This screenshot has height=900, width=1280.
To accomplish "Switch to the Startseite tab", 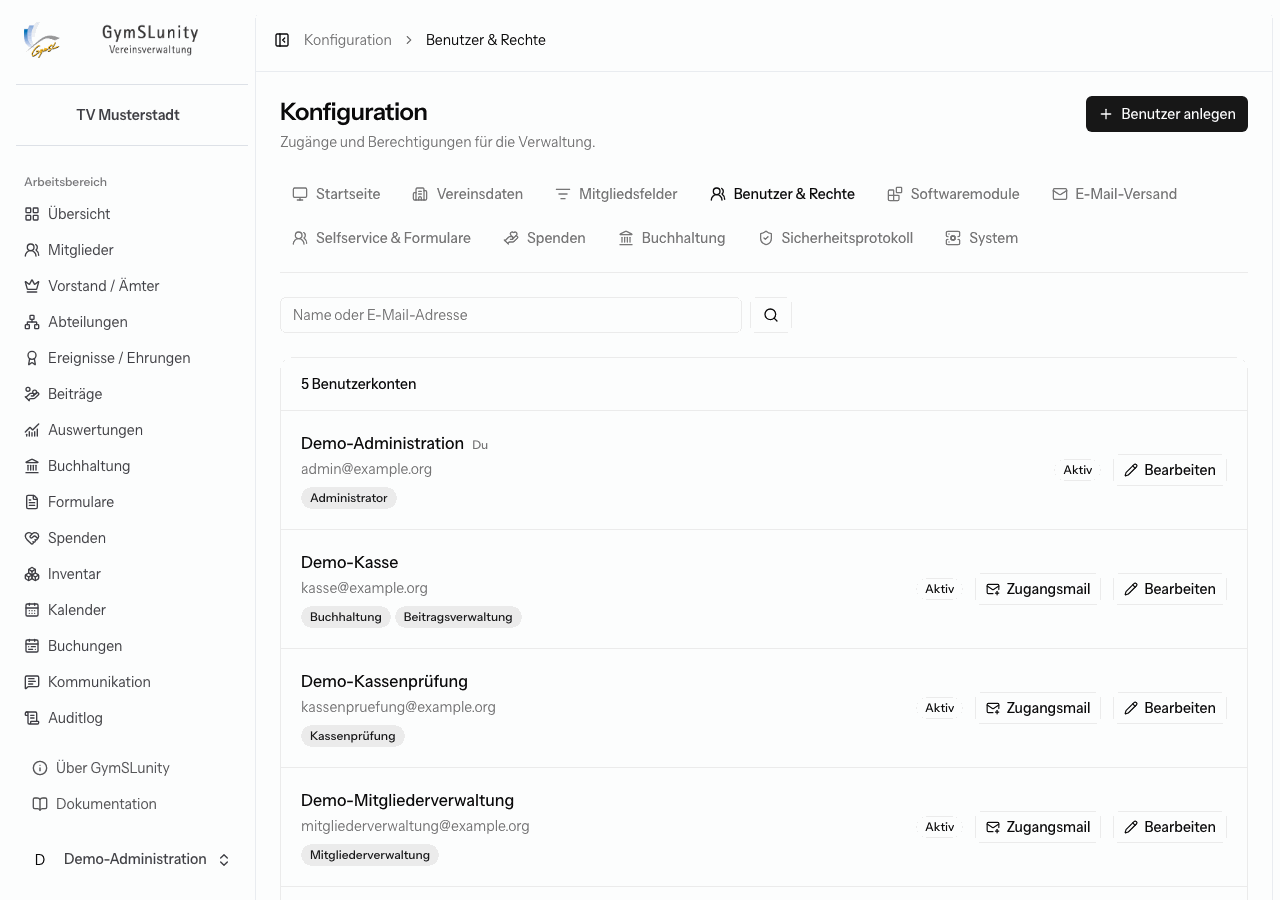I will click(x=336, y=194).
